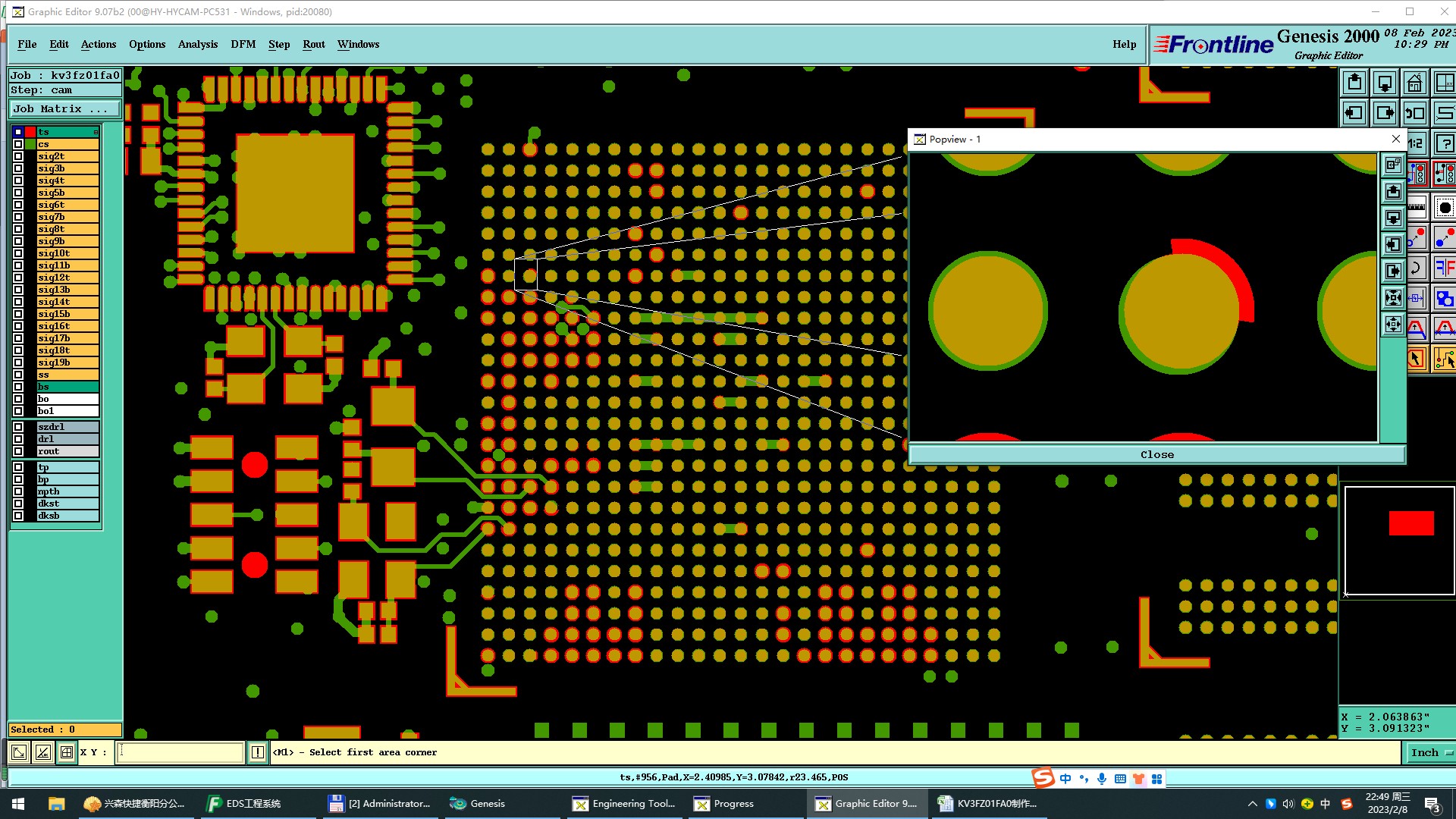Click the pan down icon in Popview toolbar
Viewport: 1456px width, 819px height.
click(x=1393, y=218)
